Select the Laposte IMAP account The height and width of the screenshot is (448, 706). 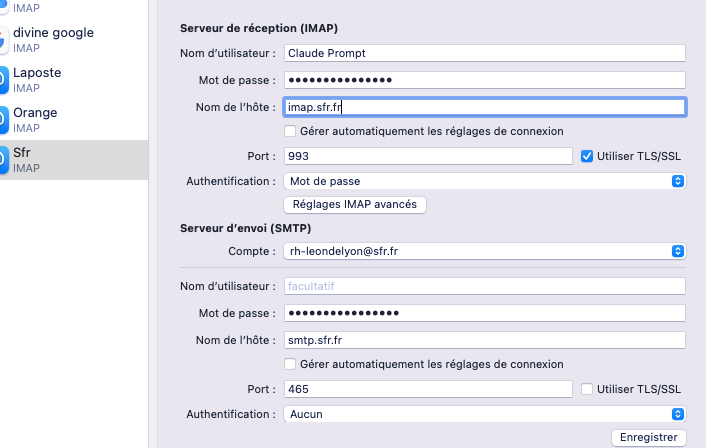[x=60, y=80]
